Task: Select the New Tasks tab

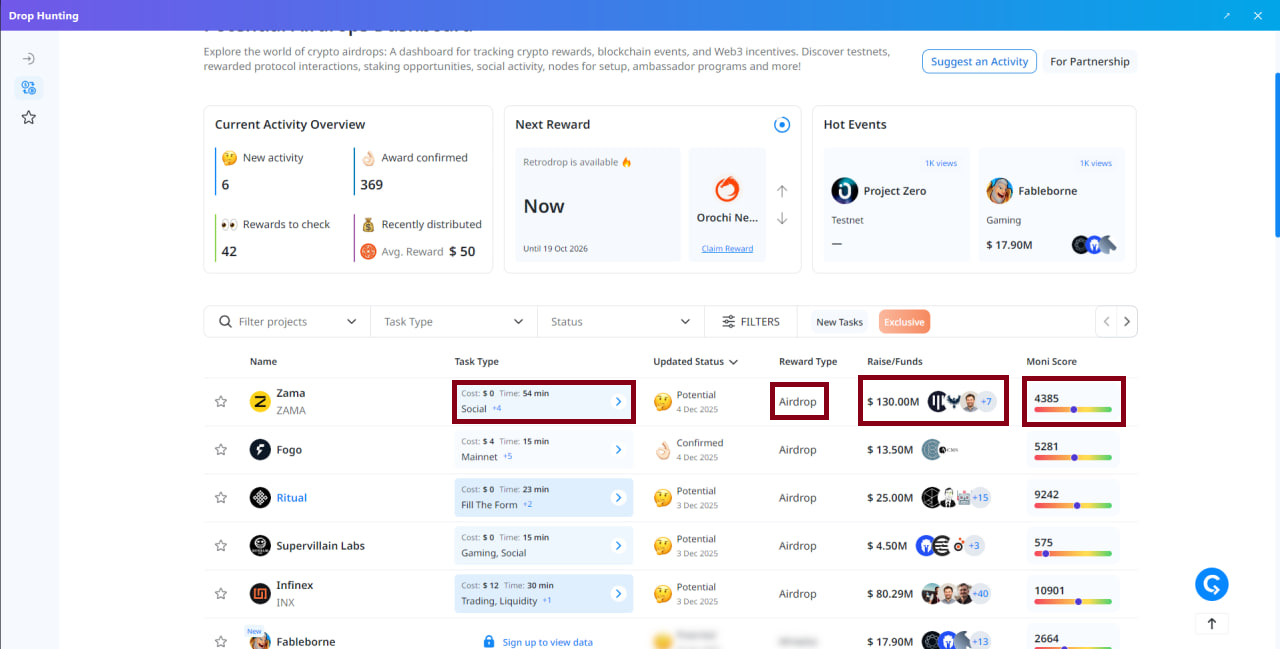Action: click(x=839, y=322)
